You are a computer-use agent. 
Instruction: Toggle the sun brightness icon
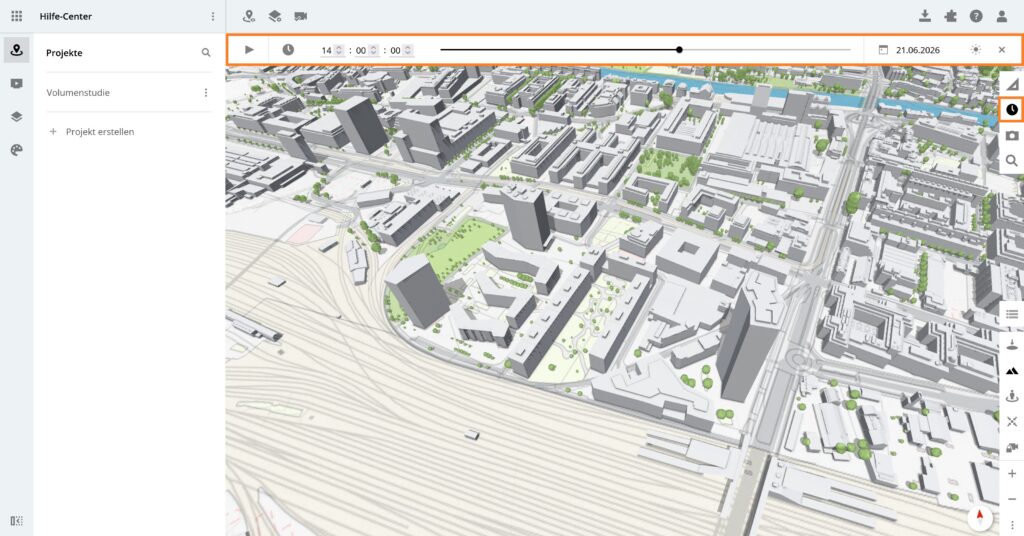975,49
